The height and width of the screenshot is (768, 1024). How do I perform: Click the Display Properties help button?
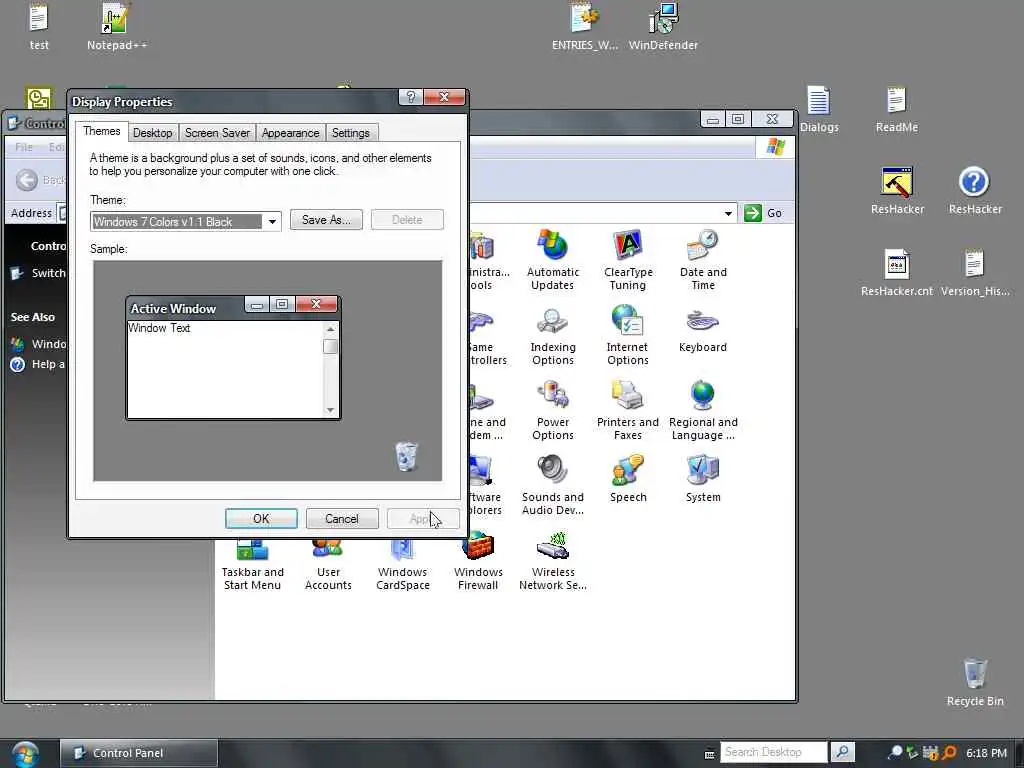click(410, 97)
